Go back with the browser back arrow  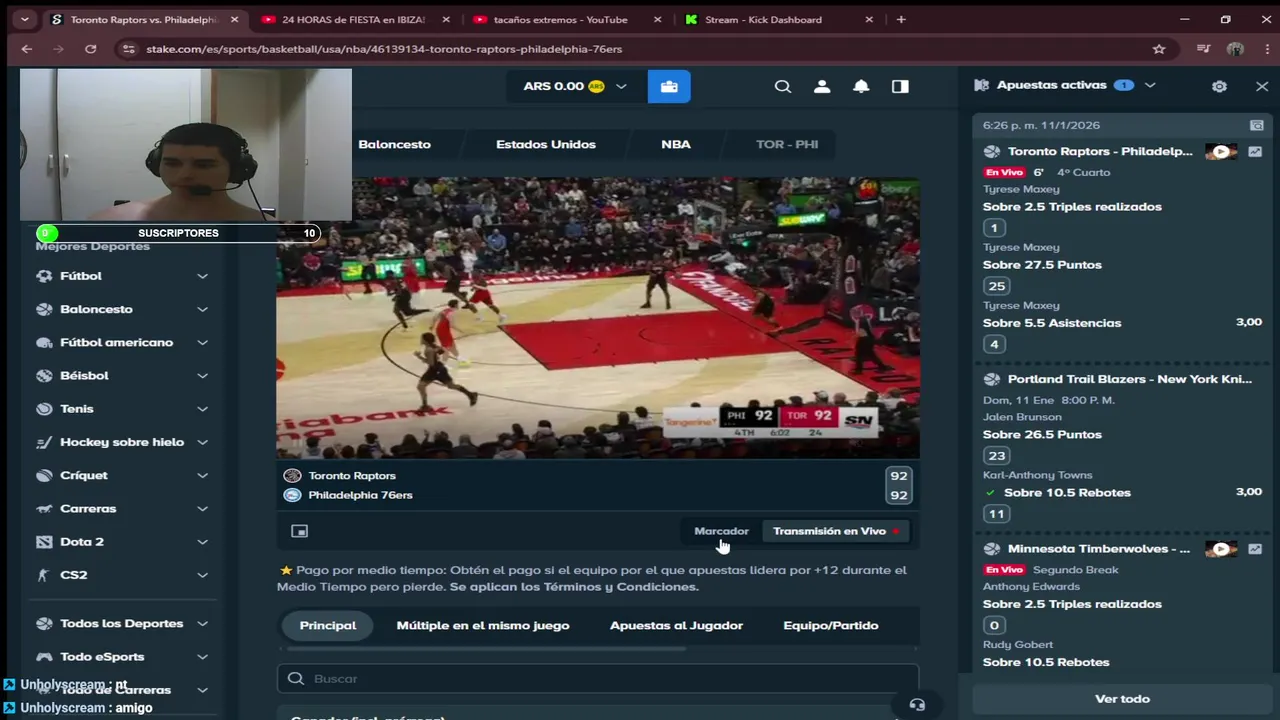coord(27,49)
